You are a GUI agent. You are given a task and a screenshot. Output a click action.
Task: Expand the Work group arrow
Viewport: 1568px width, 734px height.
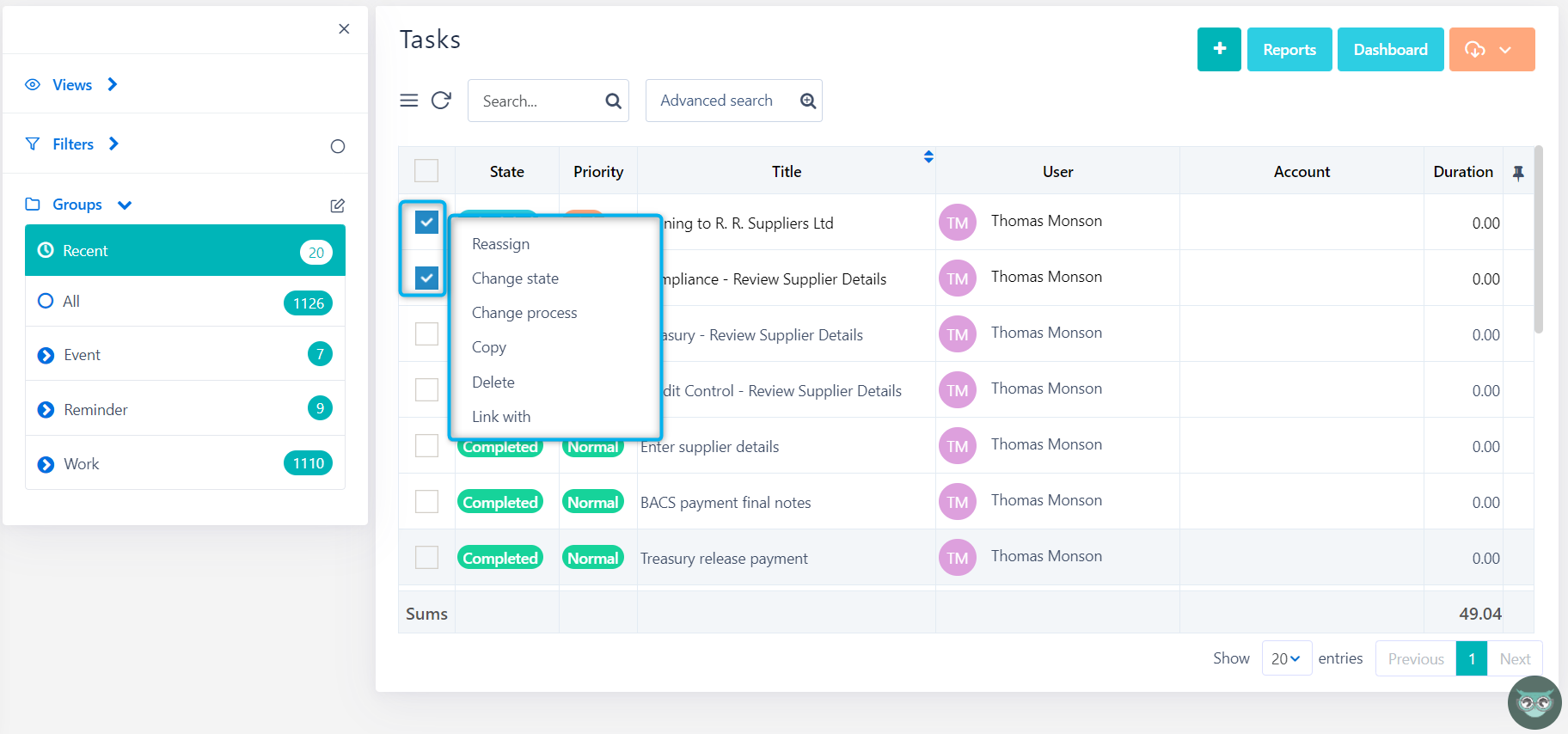(x=46, y=465)
